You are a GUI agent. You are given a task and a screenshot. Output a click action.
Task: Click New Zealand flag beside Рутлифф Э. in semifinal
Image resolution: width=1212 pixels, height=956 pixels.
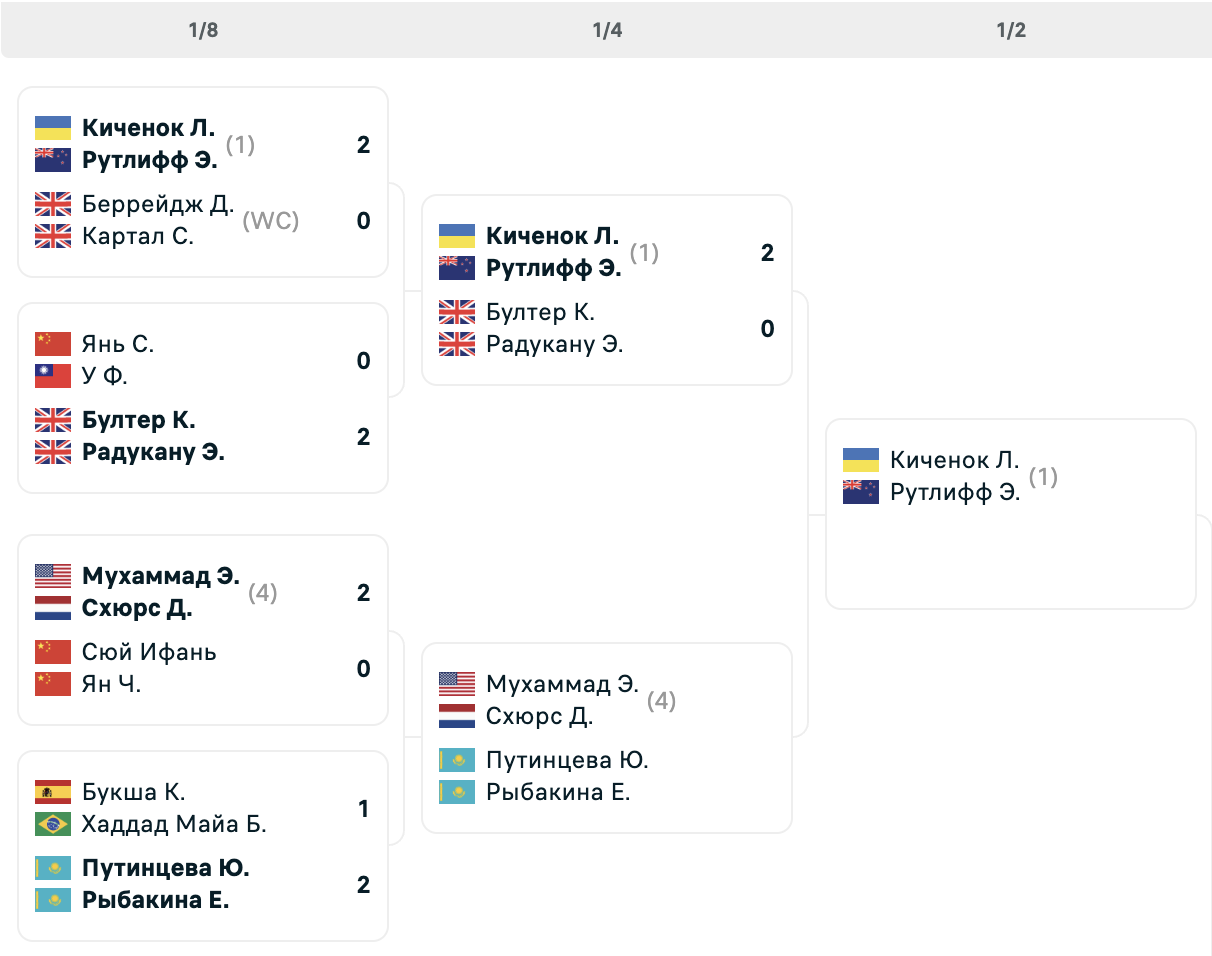(861, 492)
